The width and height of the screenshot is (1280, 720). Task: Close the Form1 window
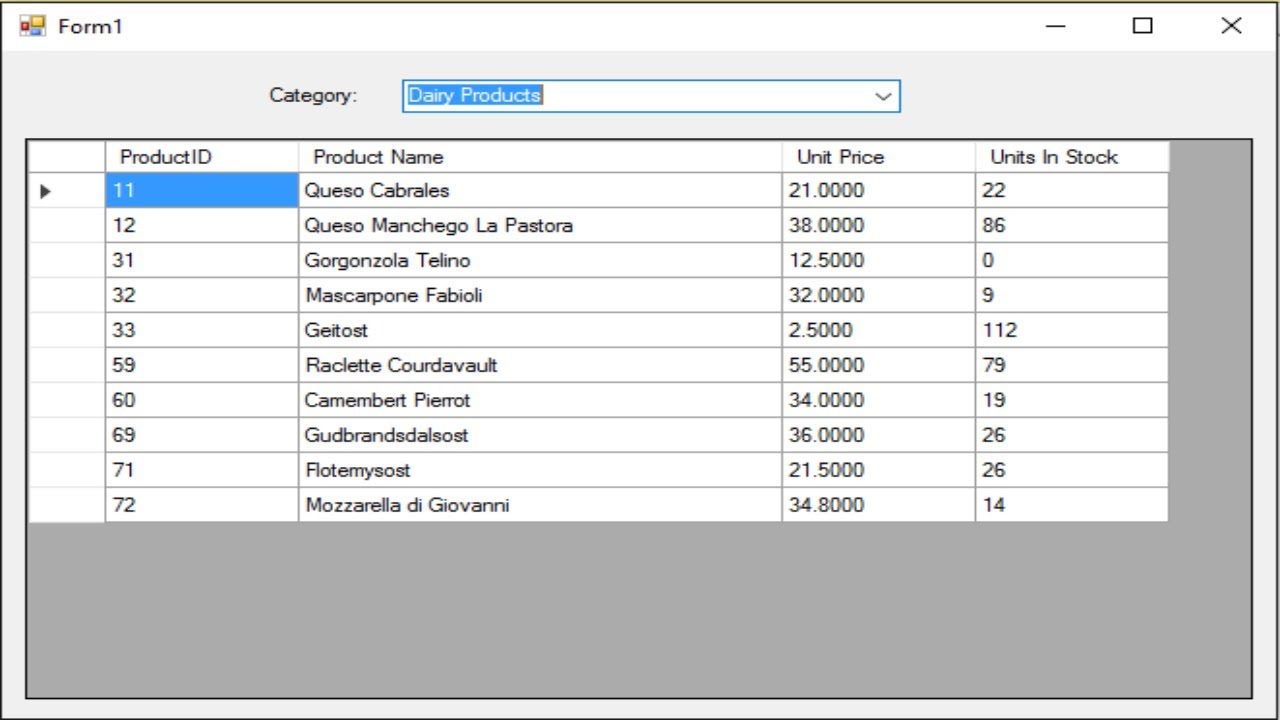[x=1231, y=26]
